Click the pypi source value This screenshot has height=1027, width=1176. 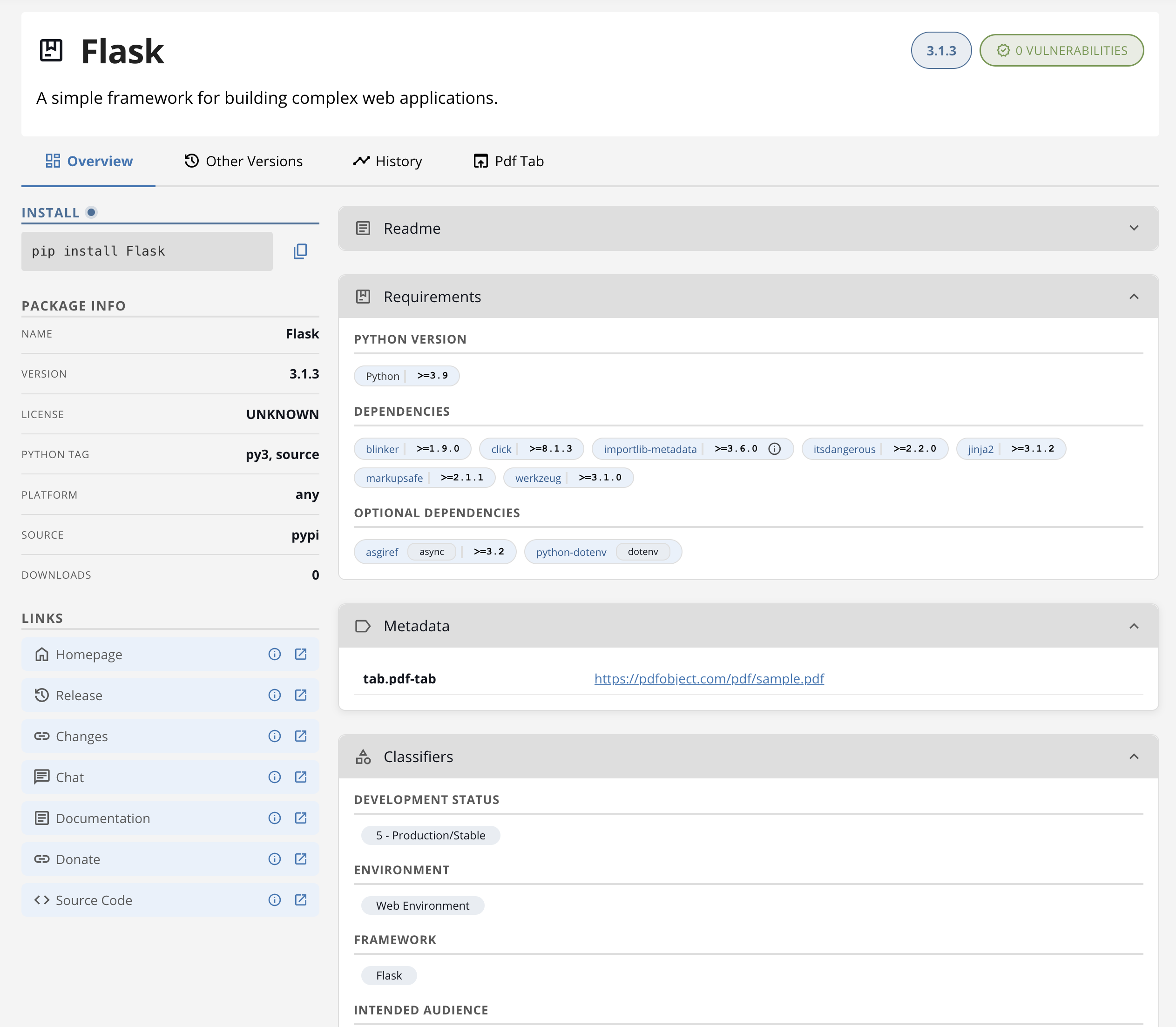click(305, 535)
